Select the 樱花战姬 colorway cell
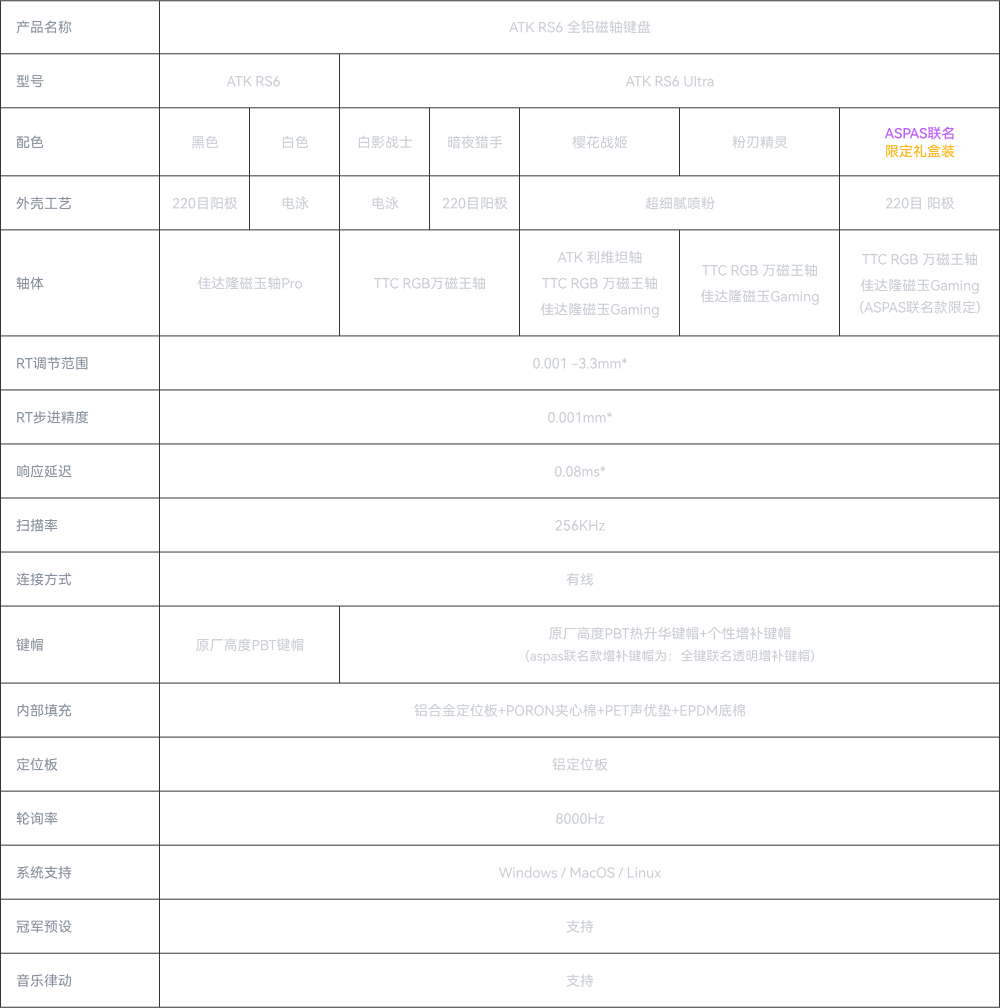Image resolution: width=1000 pixels, height=1008 pixels. click(x=599, y=142)
